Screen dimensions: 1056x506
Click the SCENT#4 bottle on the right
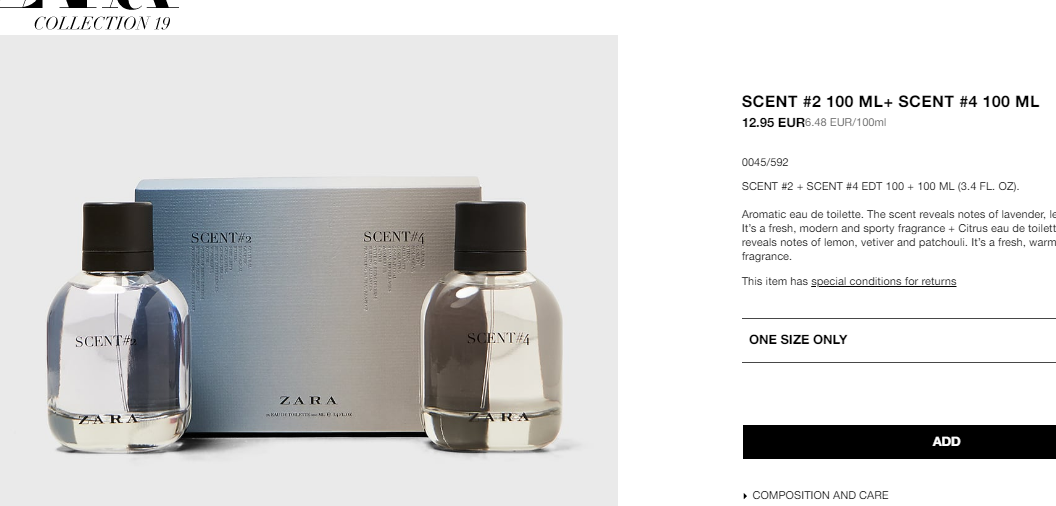491,326
